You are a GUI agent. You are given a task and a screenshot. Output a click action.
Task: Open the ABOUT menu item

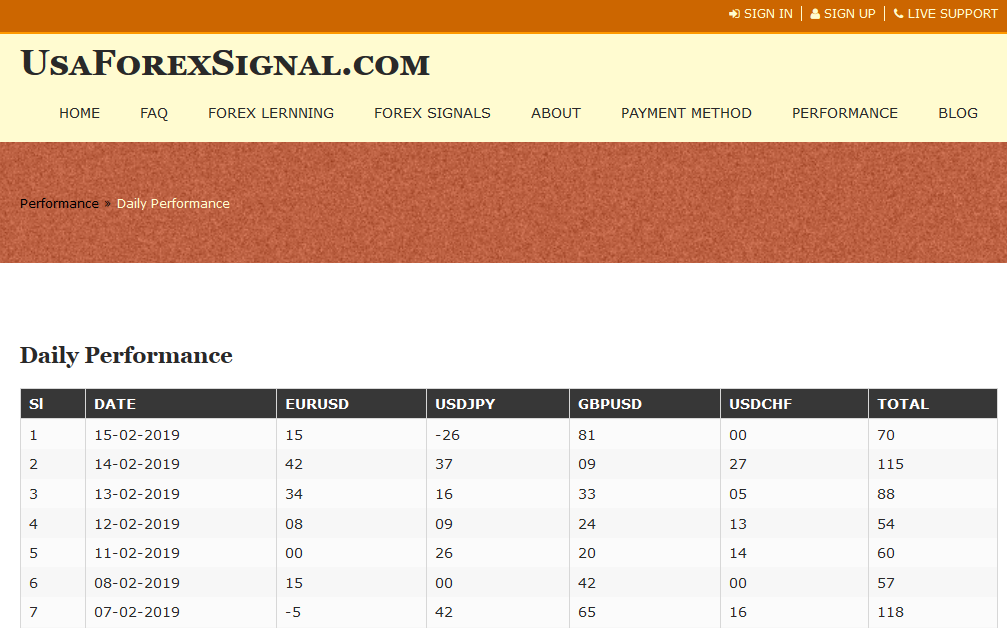pos(556,114)
